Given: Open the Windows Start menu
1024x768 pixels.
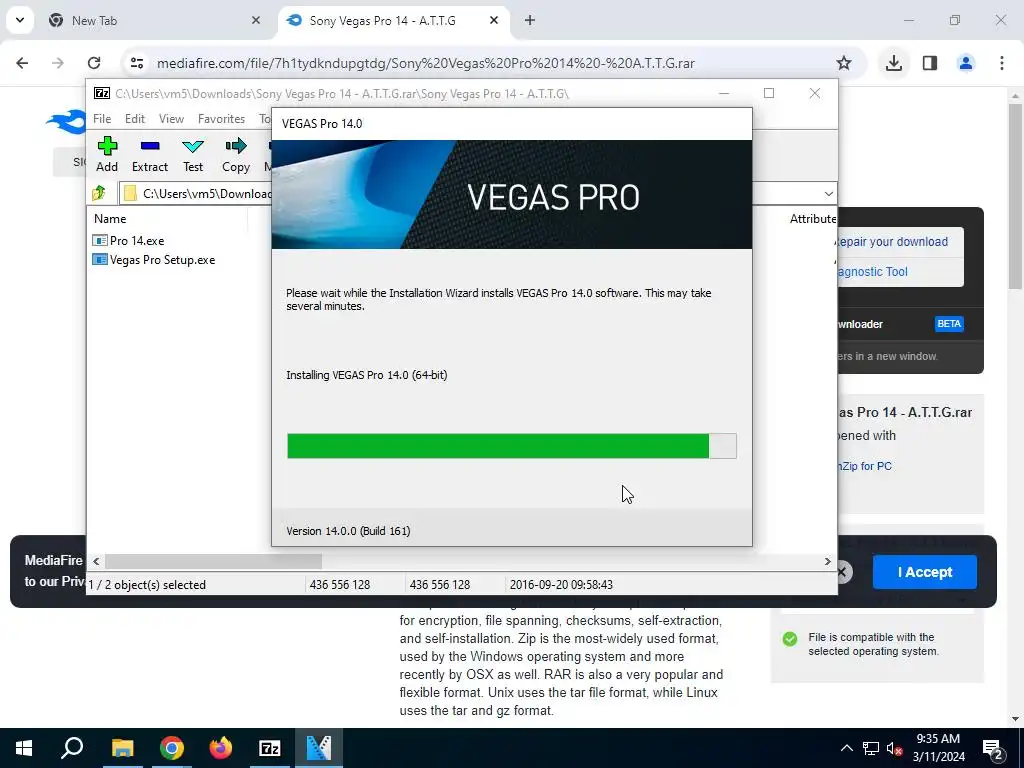Looking at the screenshot, I should (24, 748).
